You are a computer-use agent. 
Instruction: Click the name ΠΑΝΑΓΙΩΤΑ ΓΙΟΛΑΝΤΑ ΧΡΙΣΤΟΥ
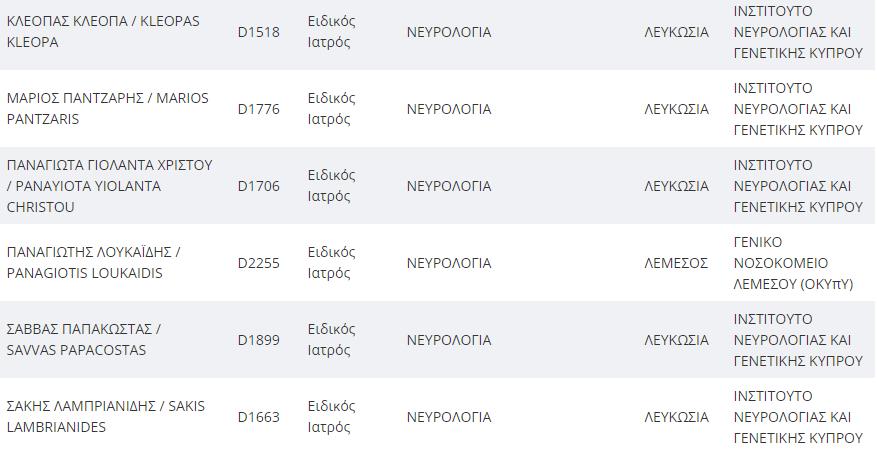(x=110, y=166)
